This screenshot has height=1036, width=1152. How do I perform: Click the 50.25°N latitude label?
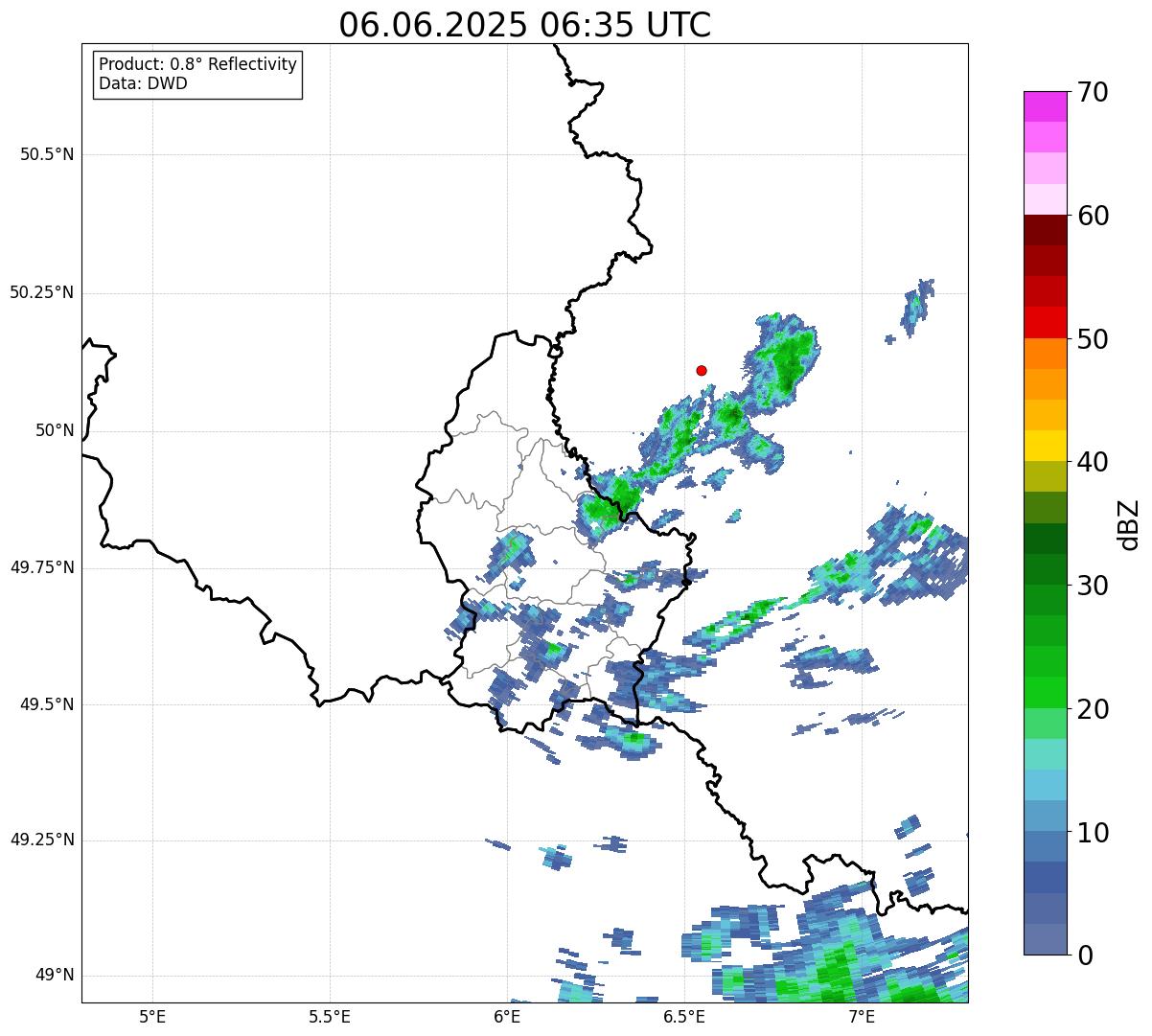click(42, 292)
